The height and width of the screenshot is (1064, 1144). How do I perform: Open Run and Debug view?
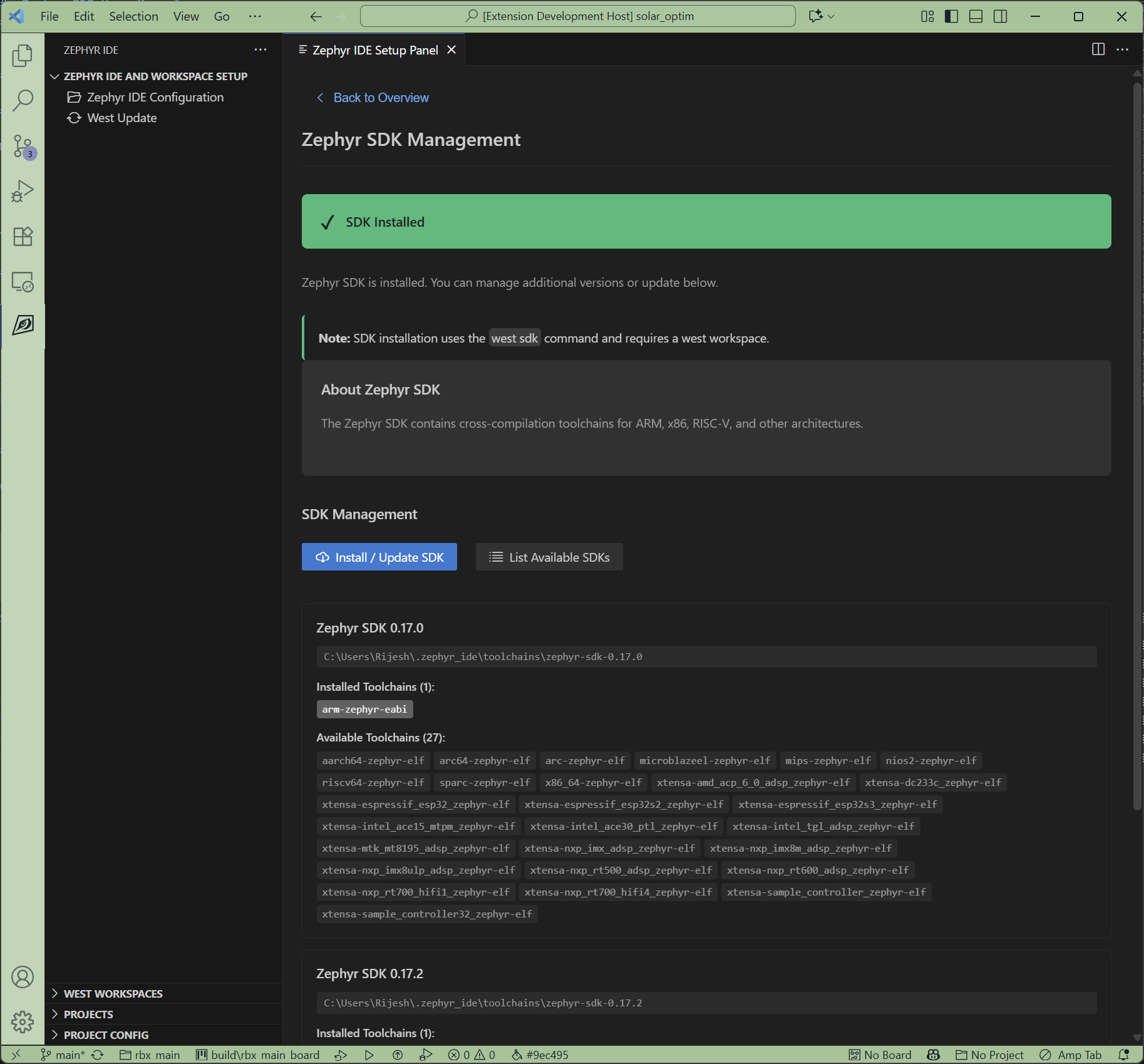click(x=23, y=191)
